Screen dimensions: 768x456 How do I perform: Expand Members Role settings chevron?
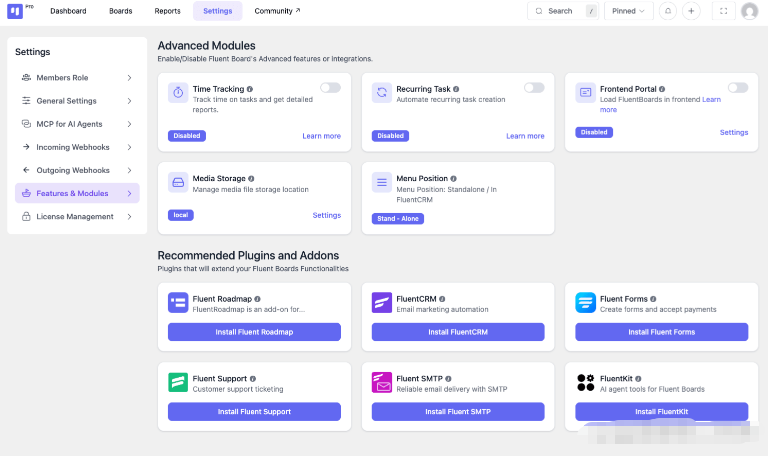129,78
